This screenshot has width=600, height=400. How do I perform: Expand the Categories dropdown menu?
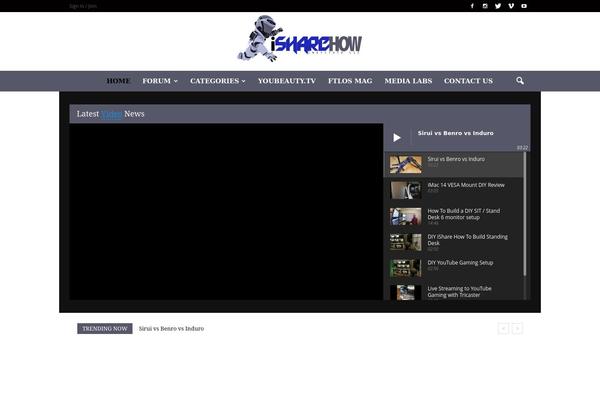coord(218,81)
